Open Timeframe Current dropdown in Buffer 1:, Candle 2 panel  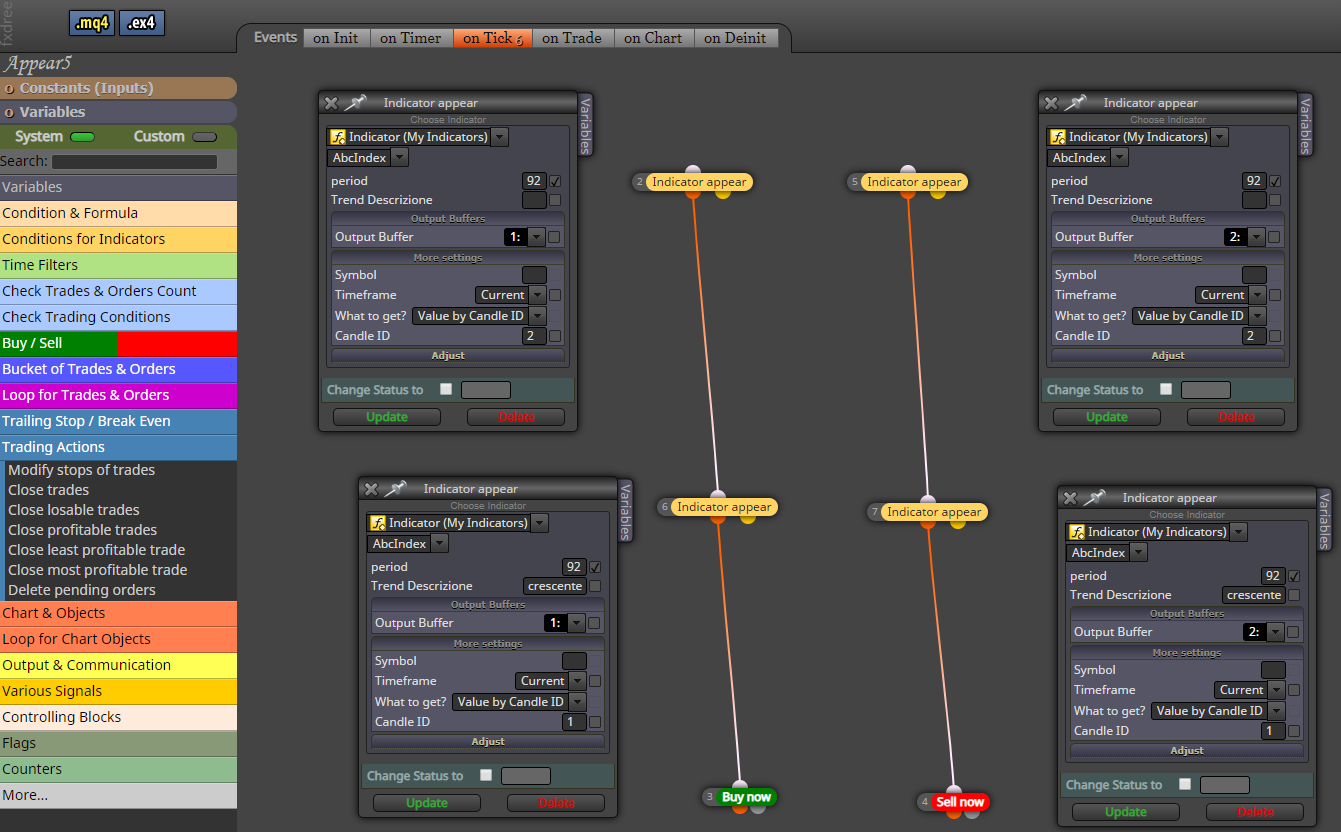[537, 295]
